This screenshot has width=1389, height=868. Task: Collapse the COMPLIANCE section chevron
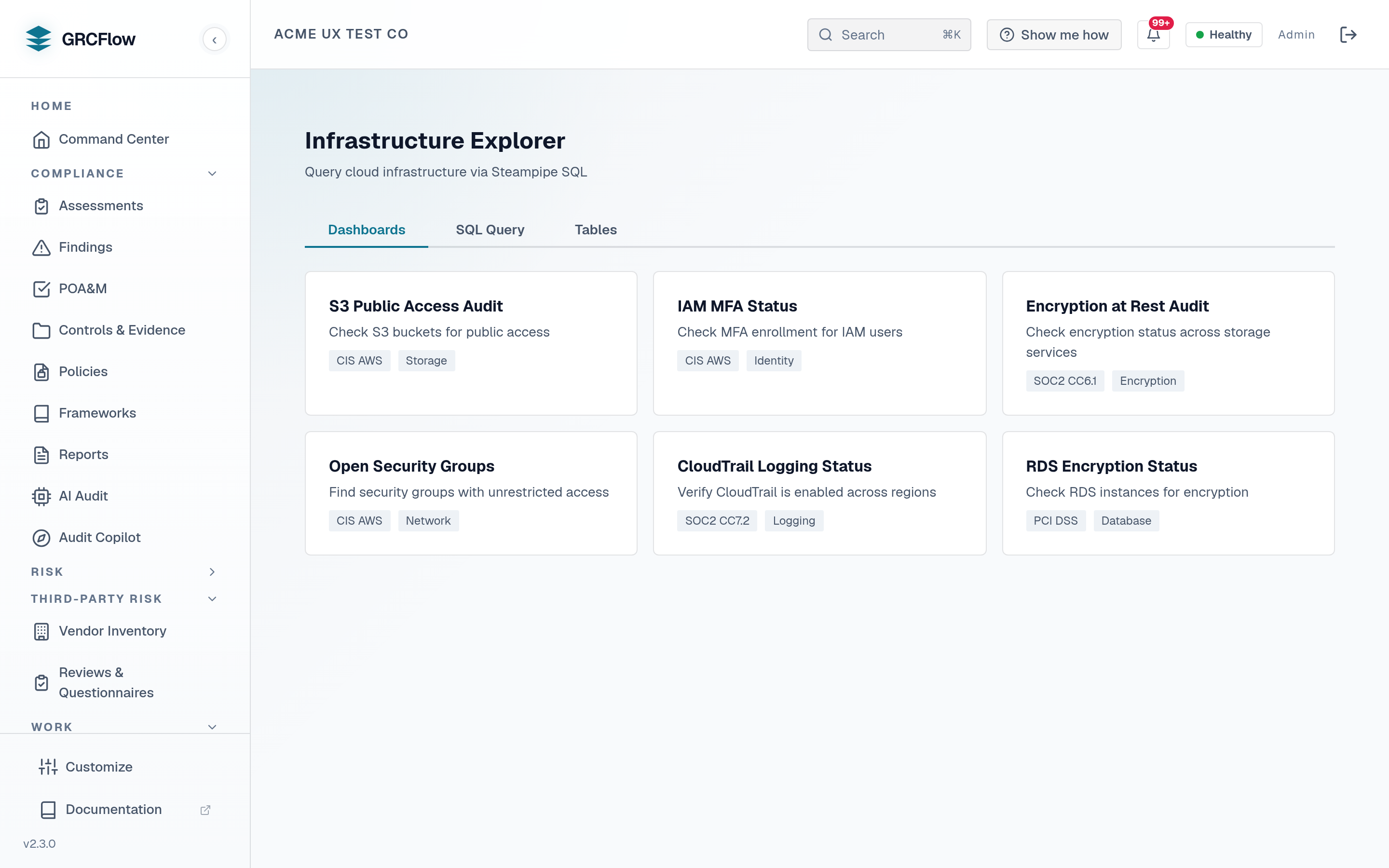[x=212, y=174]
